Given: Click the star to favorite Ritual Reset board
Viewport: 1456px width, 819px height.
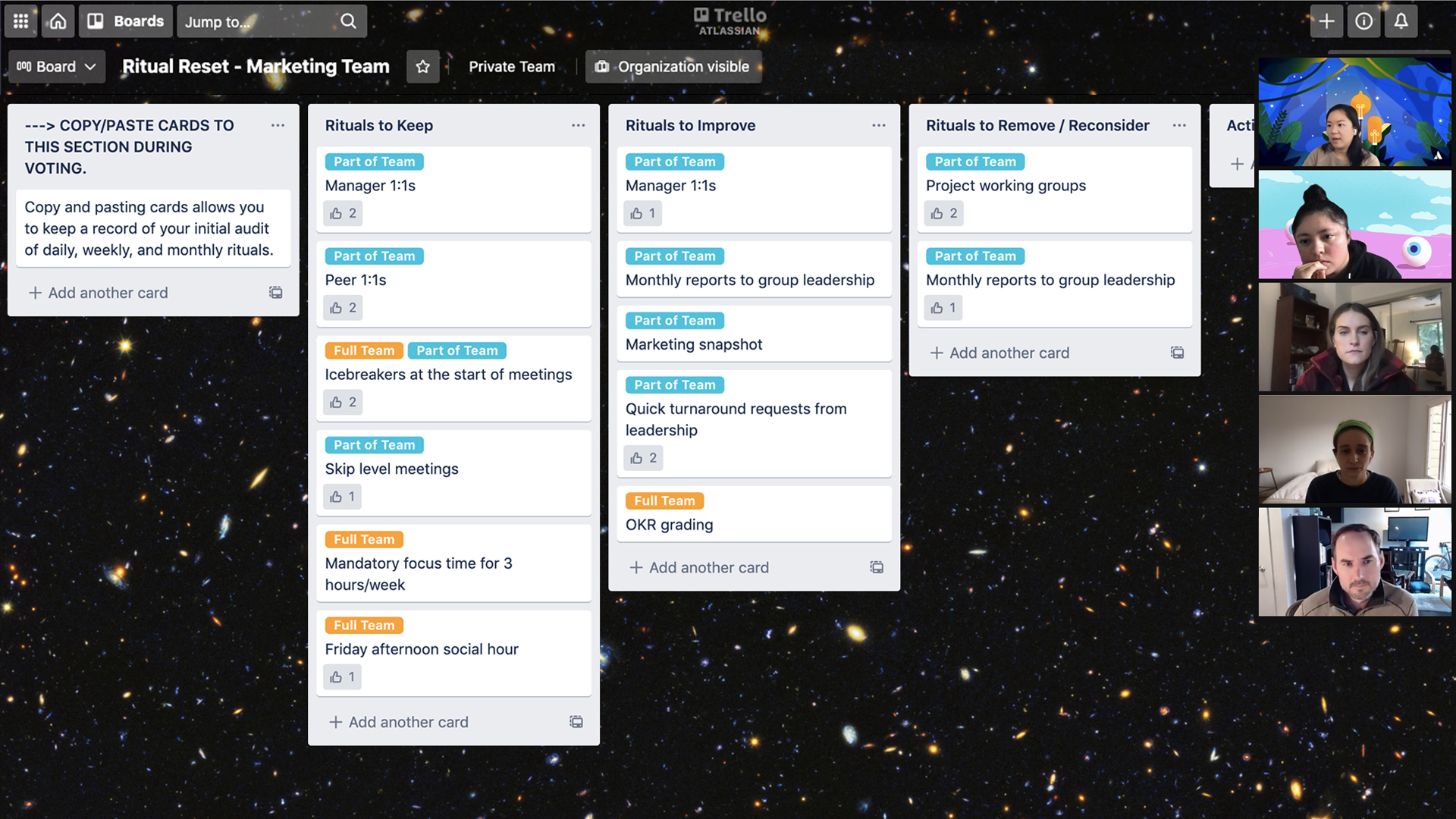Looking at the screenshot, I should pos(423,66).
